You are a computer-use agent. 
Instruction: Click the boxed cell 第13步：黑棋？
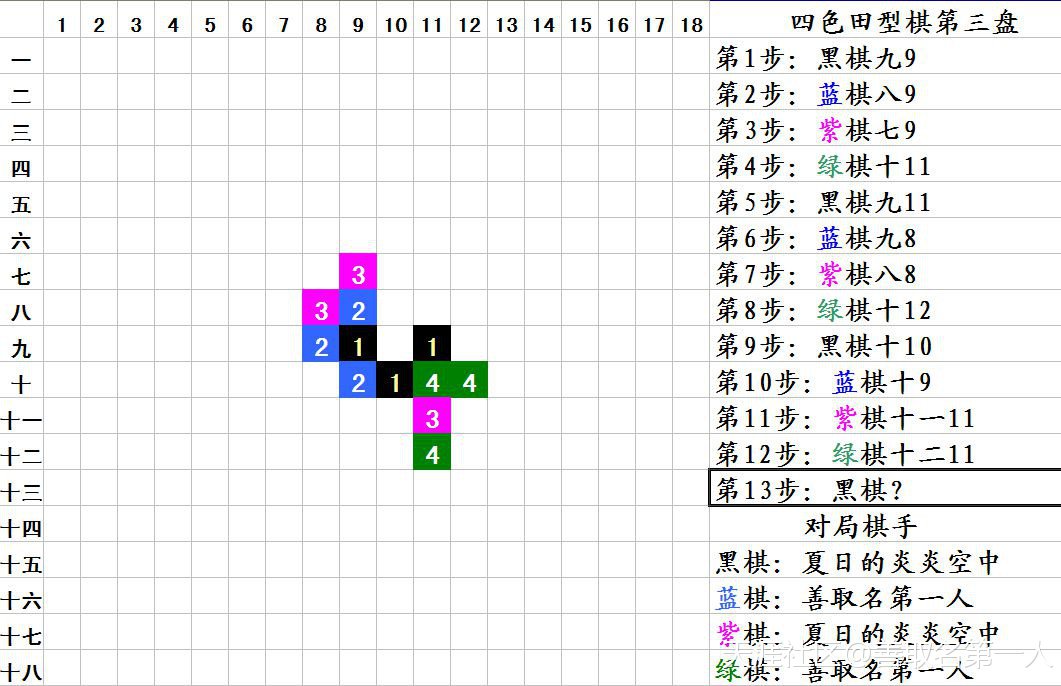885,487
